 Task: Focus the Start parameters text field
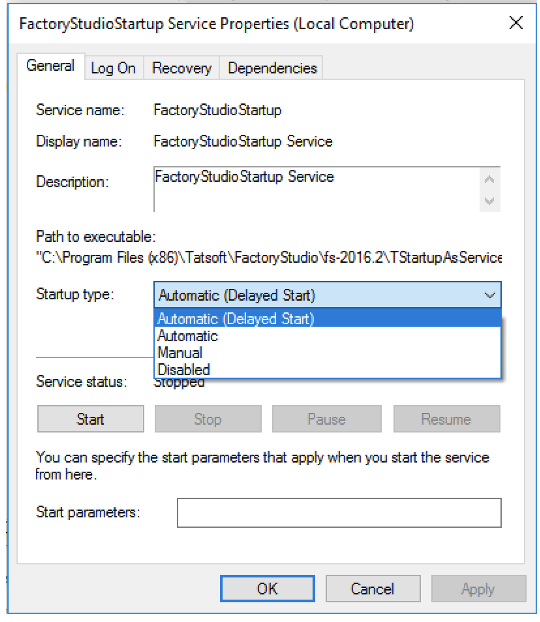pos(339,513)
